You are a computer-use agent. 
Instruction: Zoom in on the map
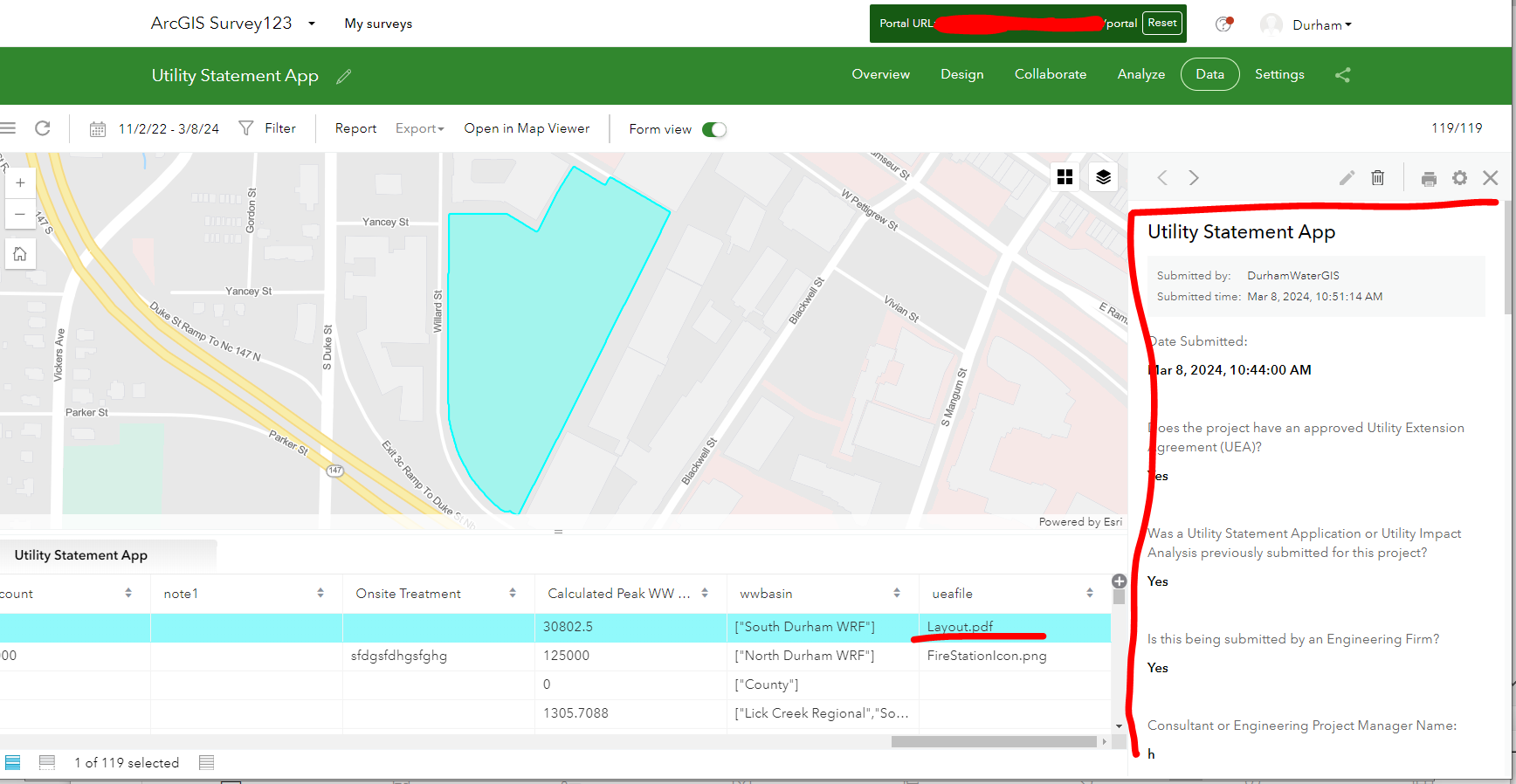(x=20, y=183)
